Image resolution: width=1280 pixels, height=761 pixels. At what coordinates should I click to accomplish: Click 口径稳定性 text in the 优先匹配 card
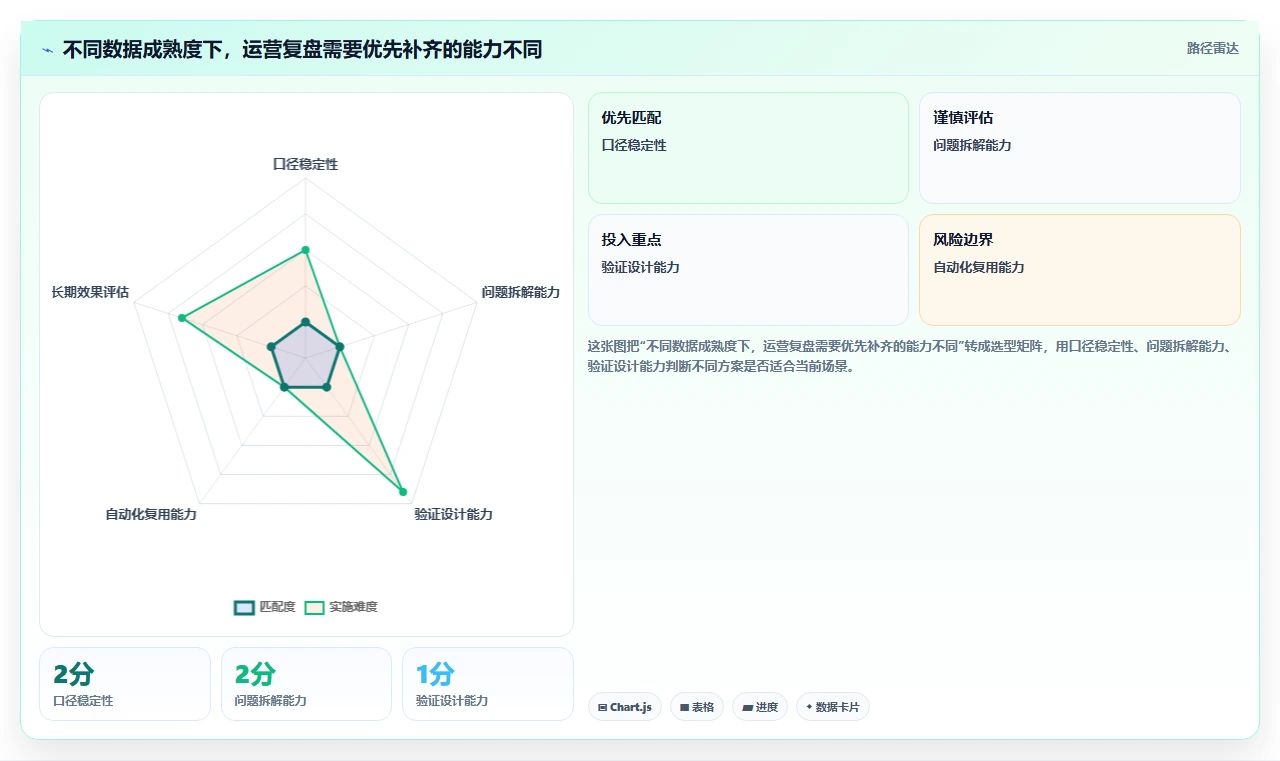(634, 145)
